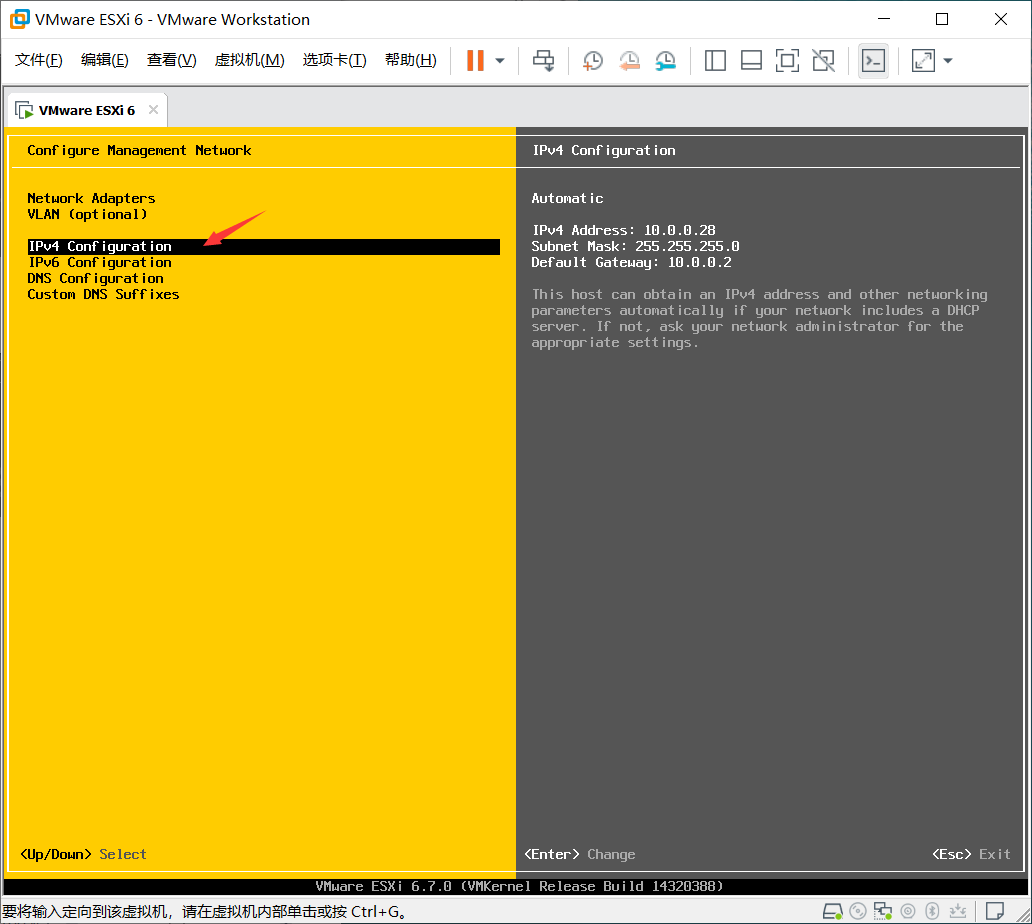Maximize the VMware Workstation window

pos(942,19)
